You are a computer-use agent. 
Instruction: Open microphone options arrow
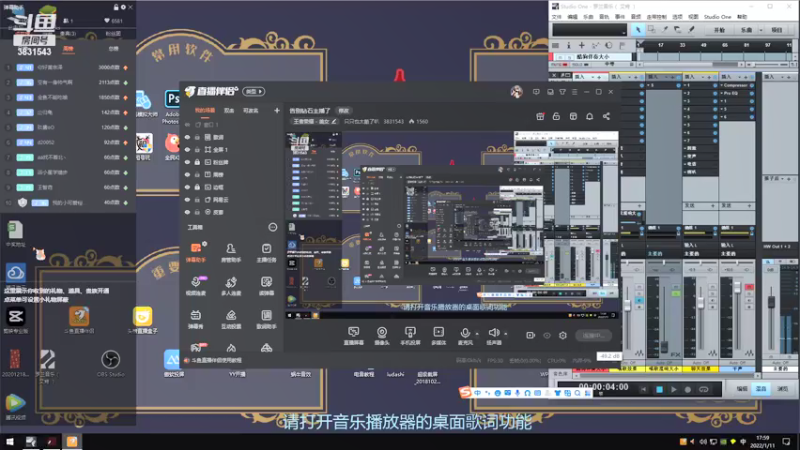tap(477, 334)
